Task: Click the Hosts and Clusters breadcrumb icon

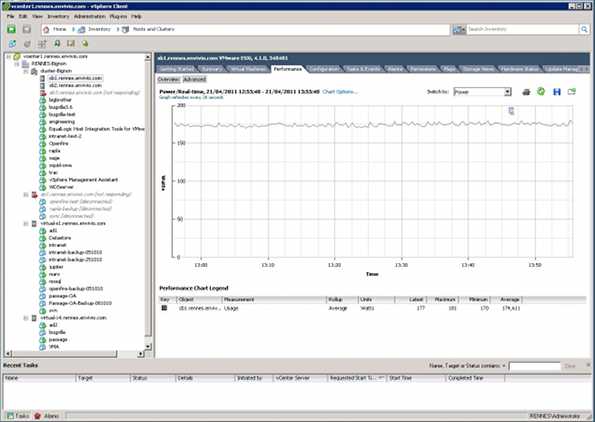Action: click(125, 29)
